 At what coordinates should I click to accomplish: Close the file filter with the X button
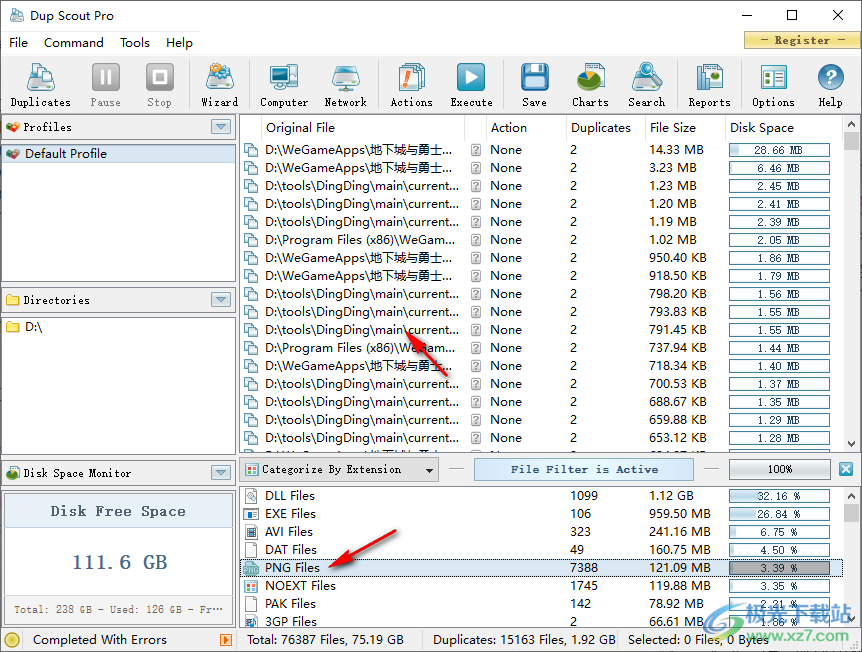(846, 469)
